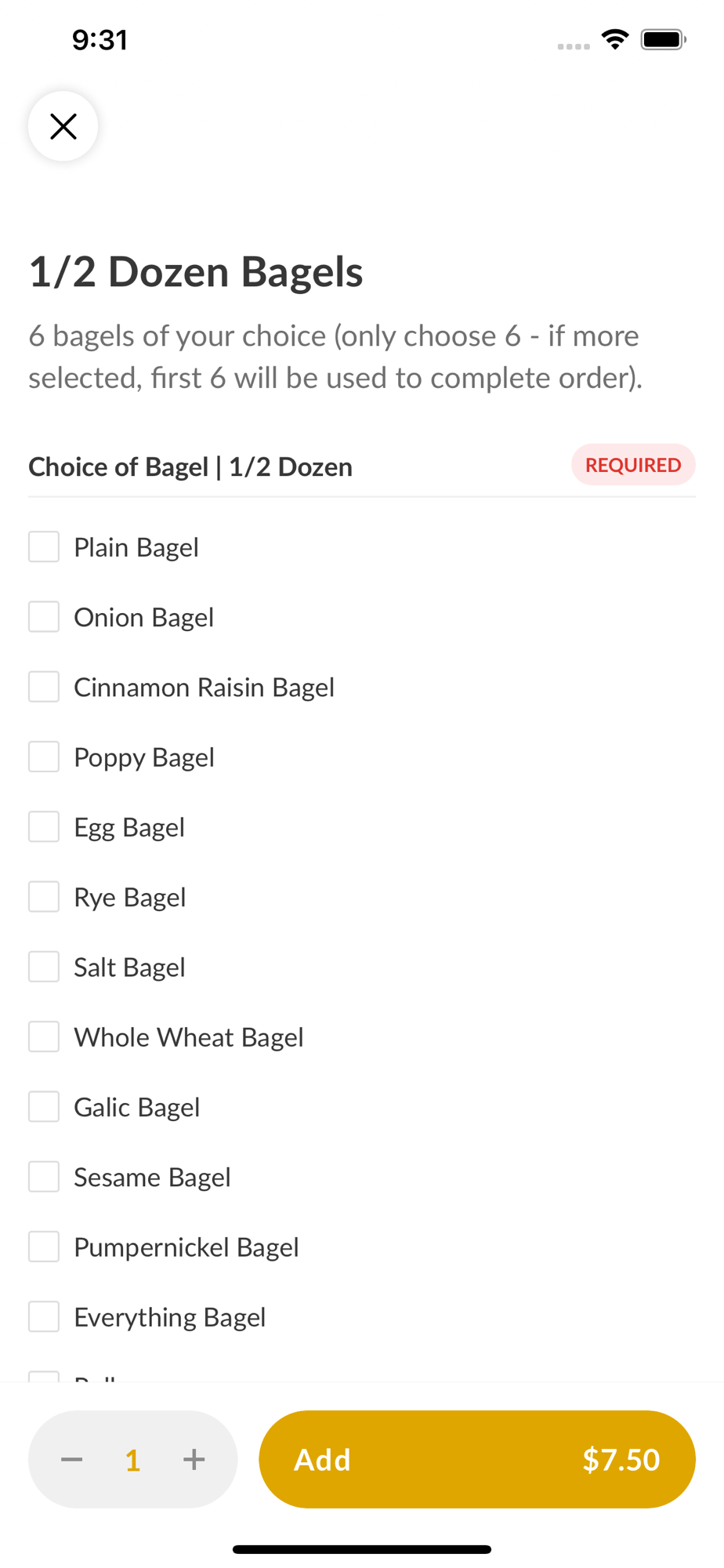Screen dimensions: 724x1568
Task: Select the Sesame Bagel checkbox
Action: point(44,1177)
